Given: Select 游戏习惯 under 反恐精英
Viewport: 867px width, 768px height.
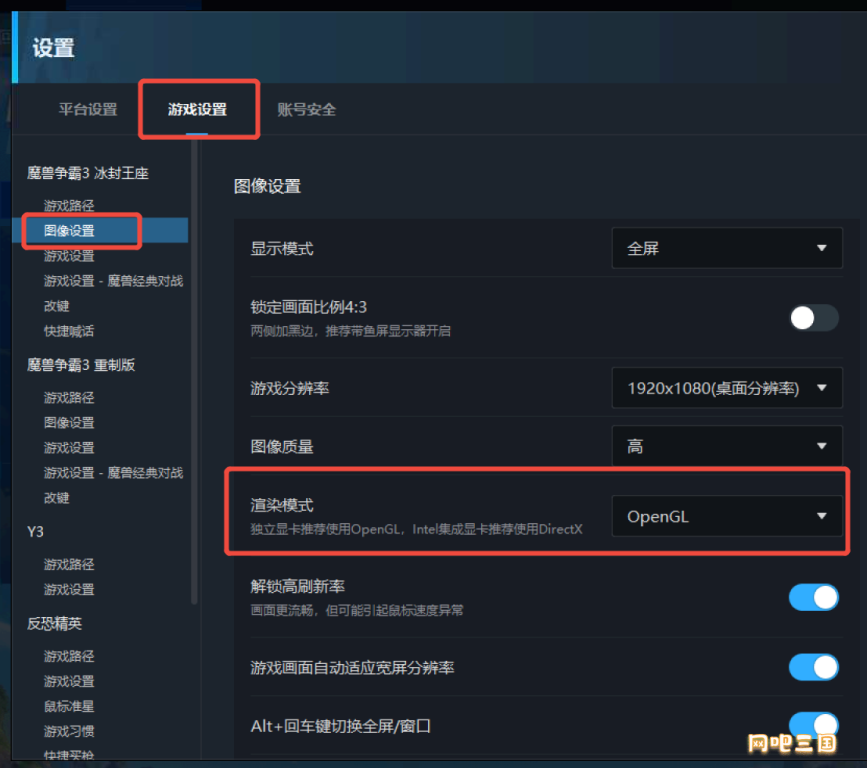Looking at the screenshot, I should coord(69,732).
